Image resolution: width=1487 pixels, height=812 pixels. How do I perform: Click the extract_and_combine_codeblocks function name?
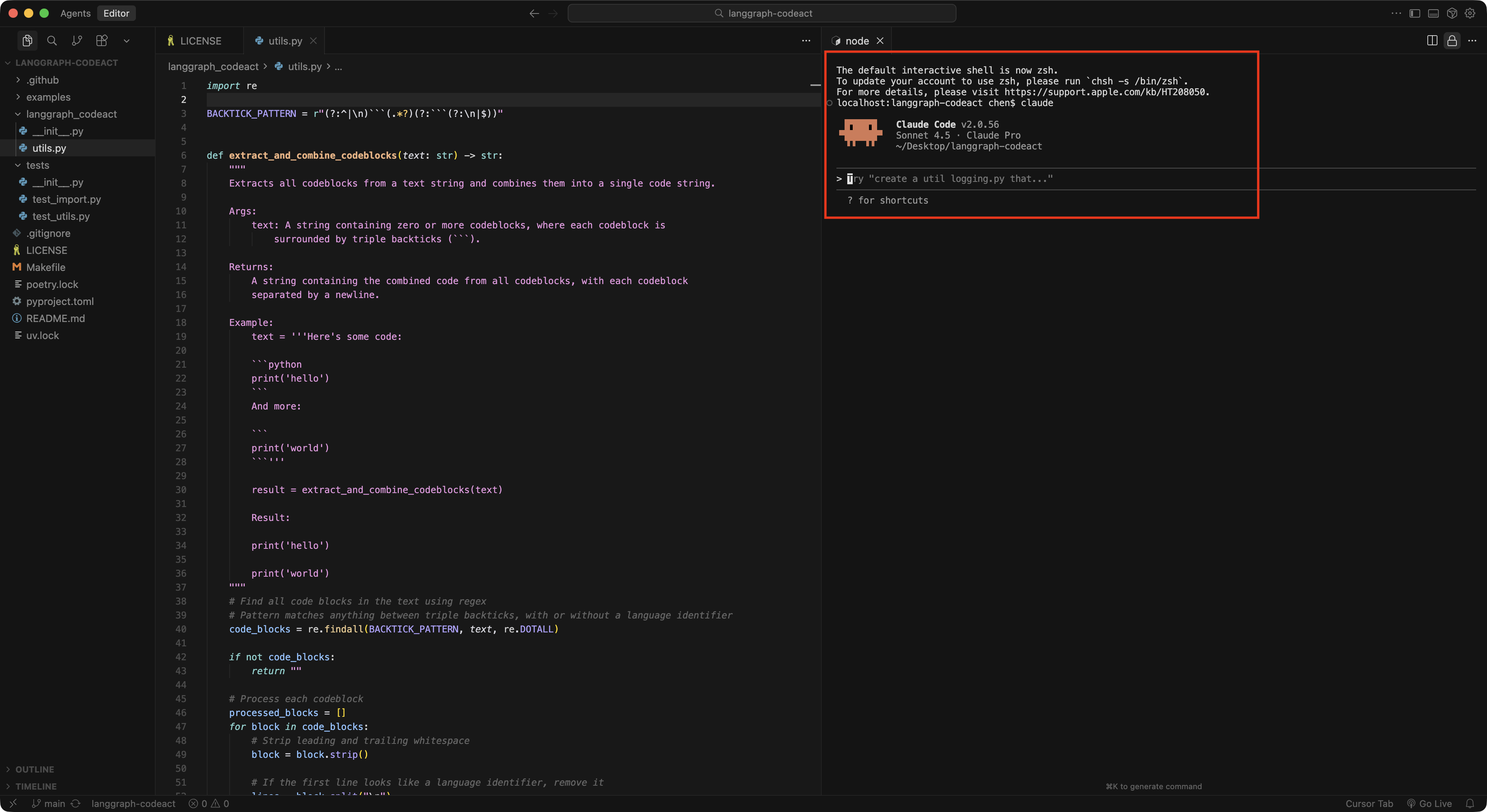click(313, 155)
